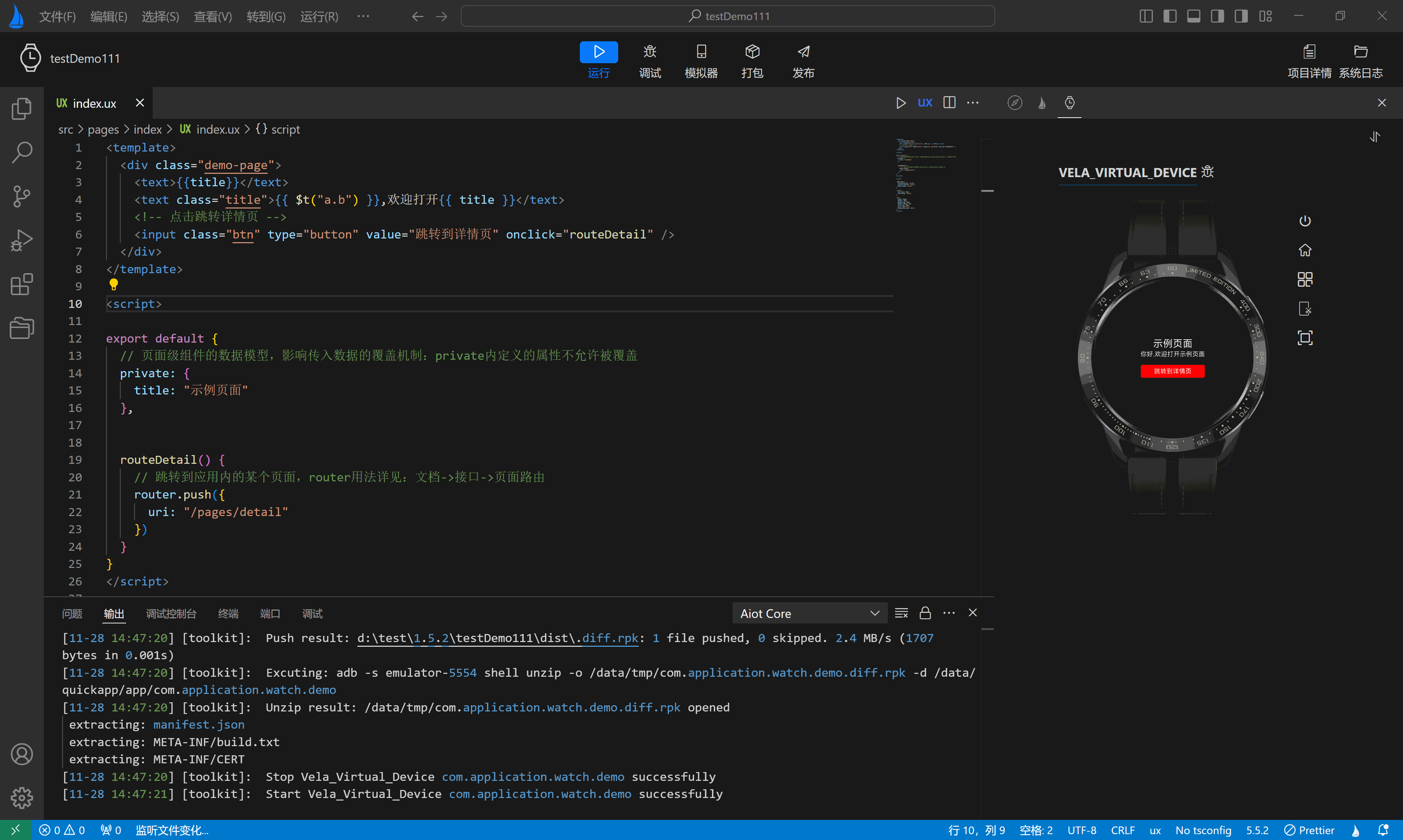Change CRLF line ending in status bar

[1122, 831]
